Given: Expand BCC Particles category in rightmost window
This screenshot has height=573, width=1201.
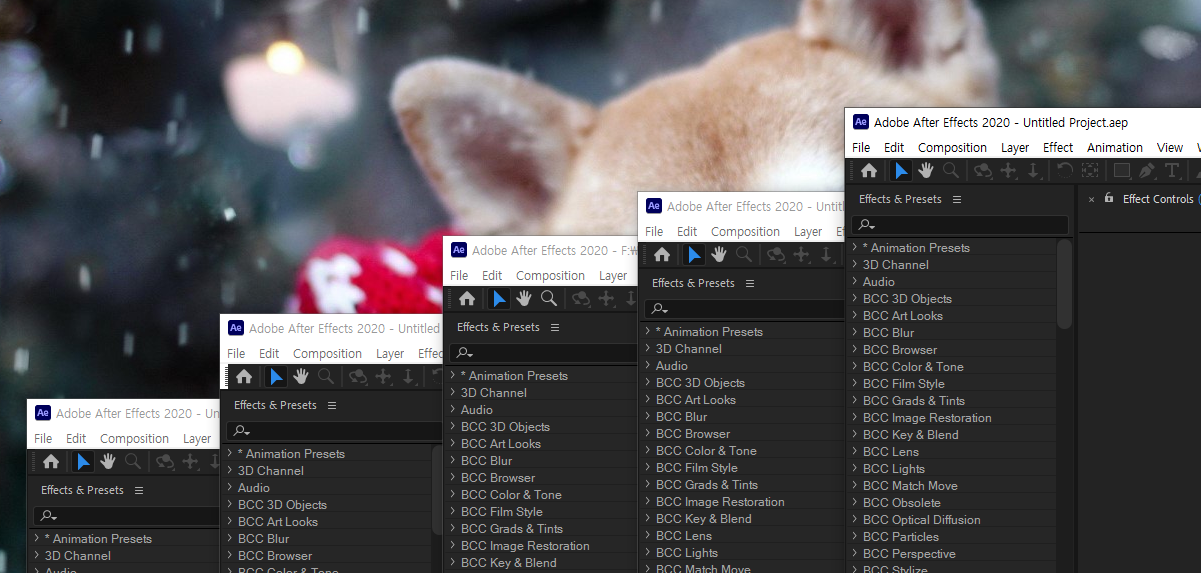Looking at the screenshot, I should click(x=855, y=537).
